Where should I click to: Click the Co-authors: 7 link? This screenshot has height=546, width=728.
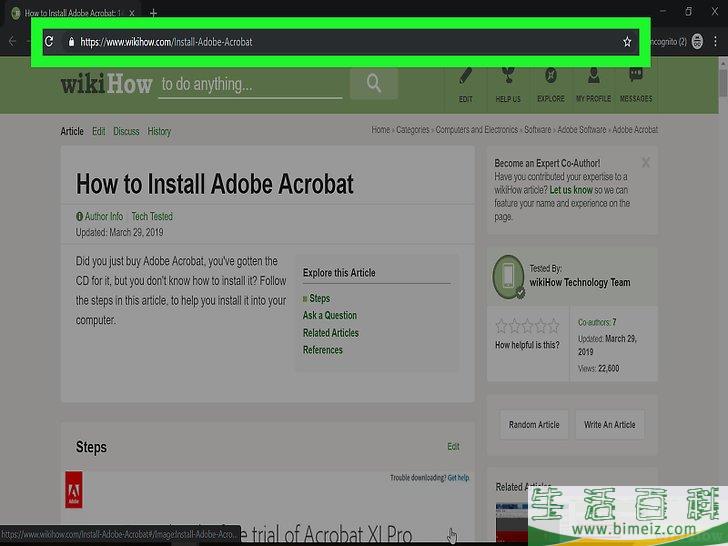click(597, 322)
